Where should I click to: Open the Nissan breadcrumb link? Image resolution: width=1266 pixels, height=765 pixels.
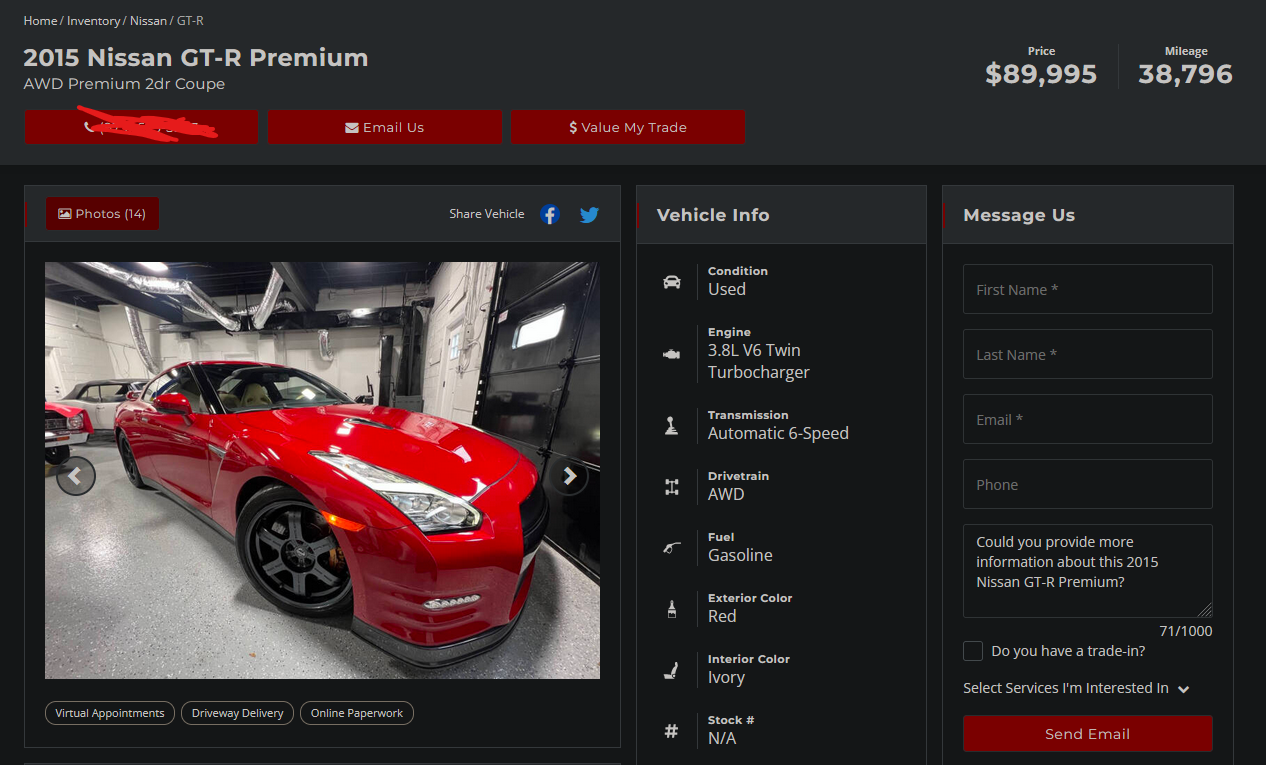tap(148, 21)
